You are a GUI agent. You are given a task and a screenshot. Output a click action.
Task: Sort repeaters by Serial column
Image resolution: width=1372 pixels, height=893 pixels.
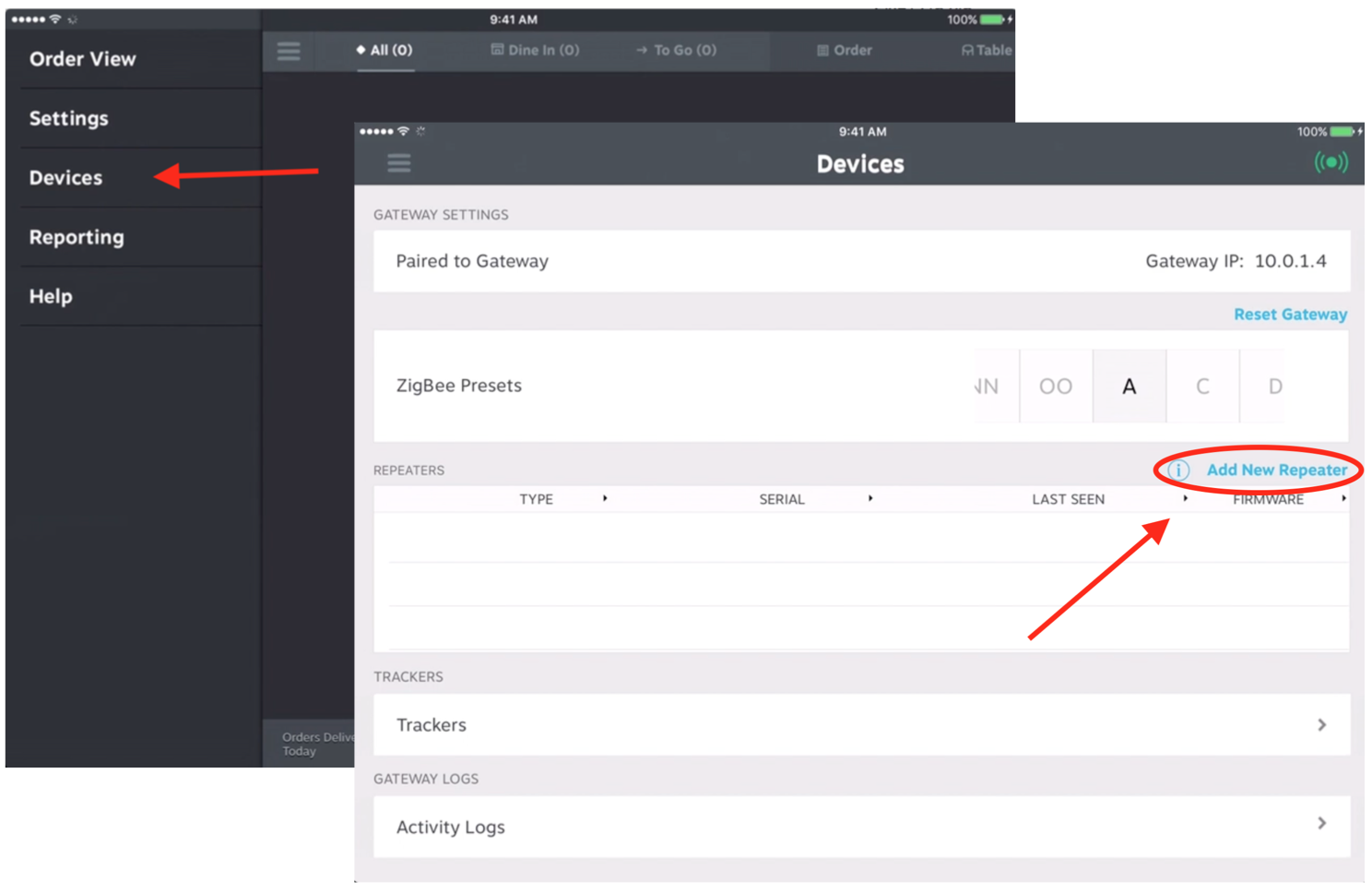pos(782,499)
